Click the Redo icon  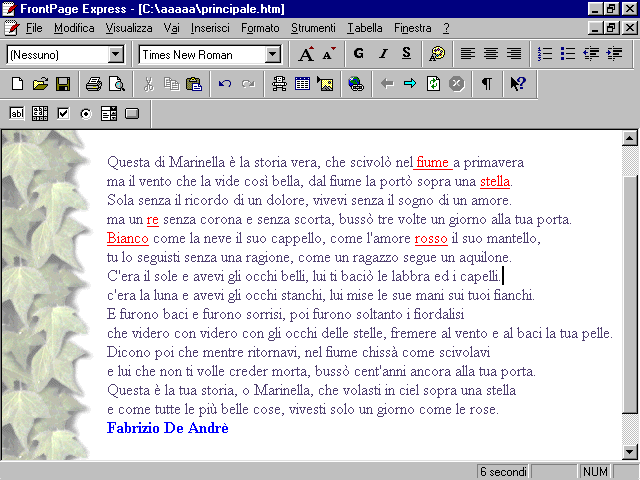tap(248, 84)
